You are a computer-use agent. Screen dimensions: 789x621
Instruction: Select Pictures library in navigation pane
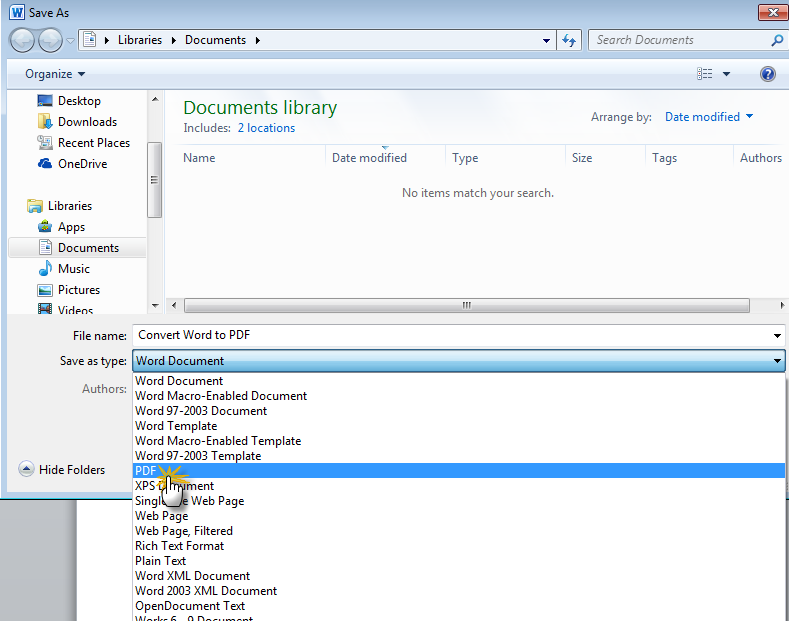click(x=78, y=290)
